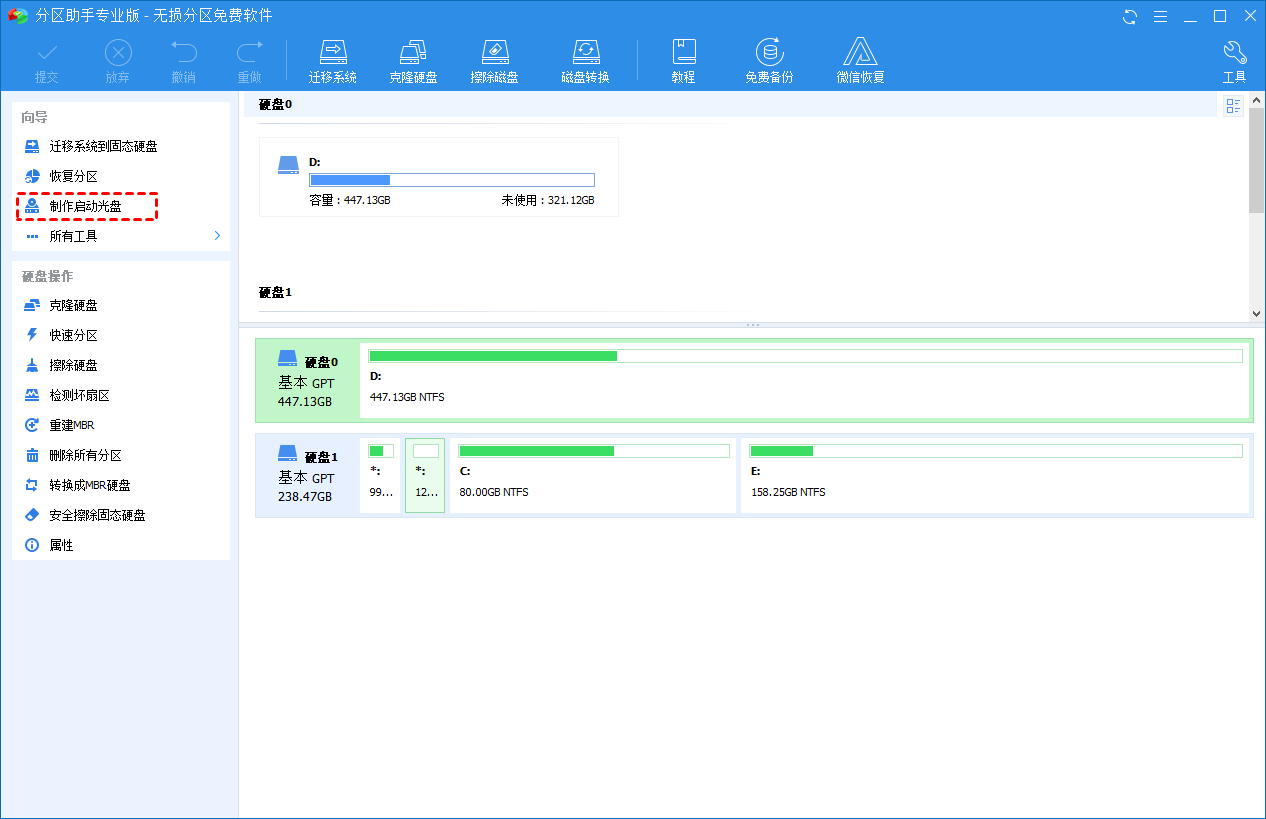Open the 教程 tutorial icon
Screen dimensions: 1266x819
click(x=683, y=62)
